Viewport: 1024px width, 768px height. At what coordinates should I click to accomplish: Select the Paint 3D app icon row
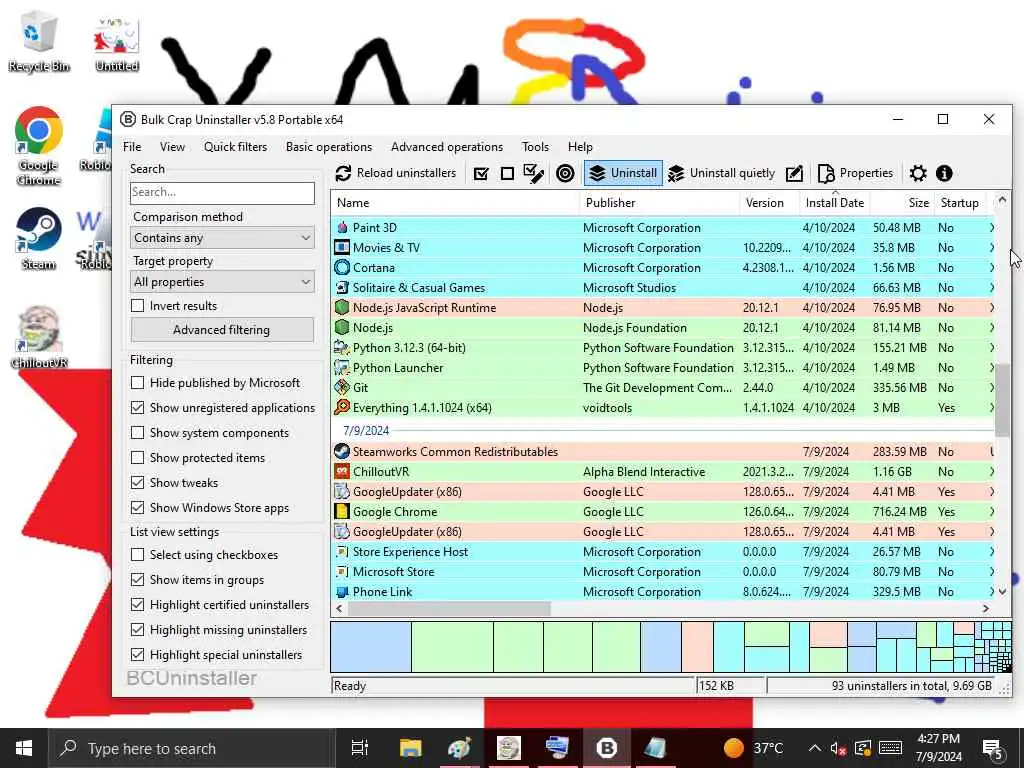click(x=342, y=227)
